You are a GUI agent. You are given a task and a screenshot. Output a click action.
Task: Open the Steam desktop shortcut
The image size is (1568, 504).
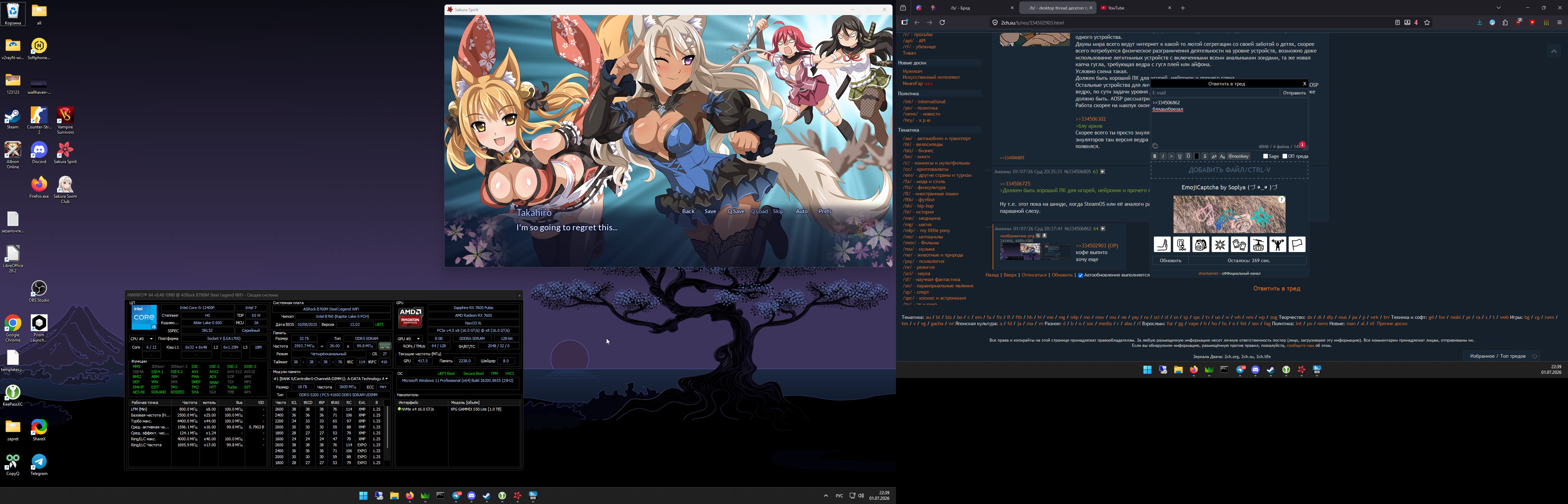click(13, 118)
